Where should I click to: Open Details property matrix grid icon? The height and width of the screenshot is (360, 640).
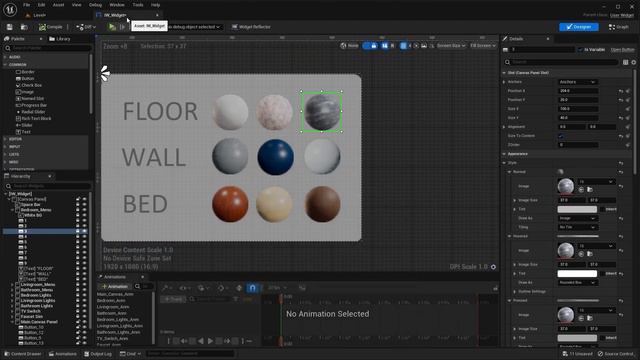coord(625,62)
